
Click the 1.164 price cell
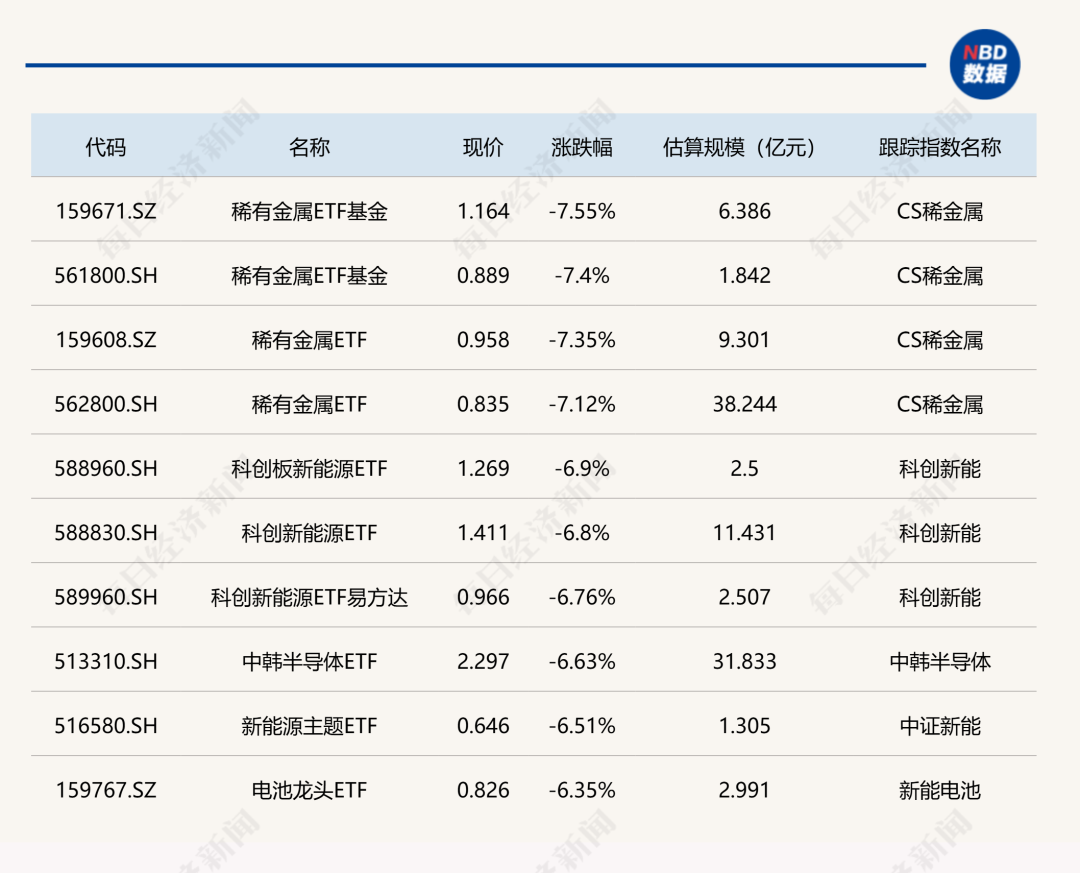pos(483,211)
